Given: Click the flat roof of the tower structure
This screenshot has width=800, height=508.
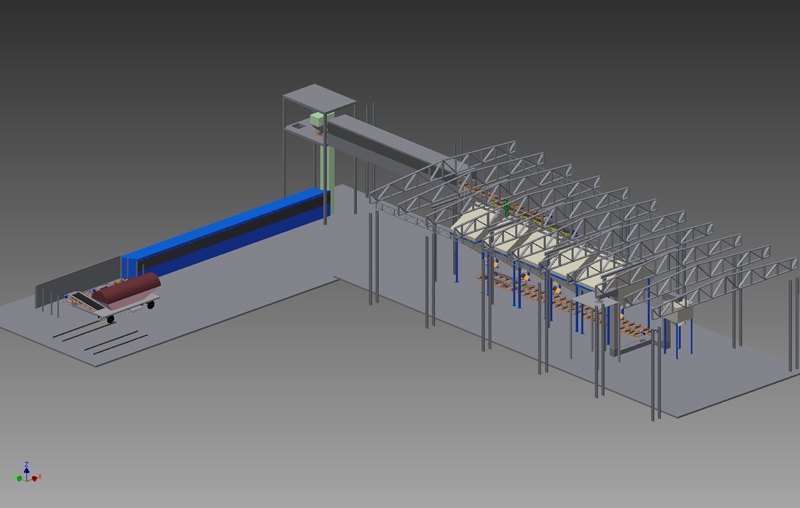Looking at the screenshot, I should coord(319,98).
